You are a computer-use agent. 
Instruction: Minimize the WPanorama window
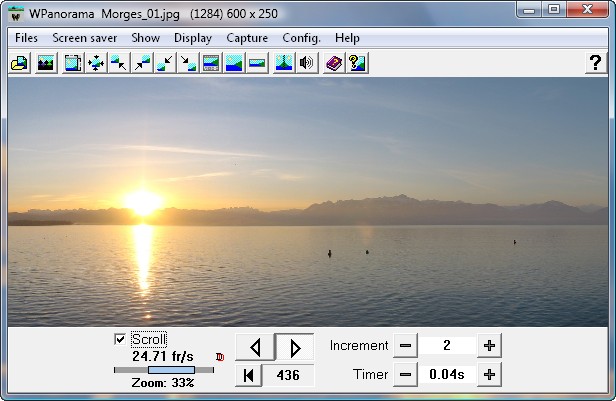coord(529,10)
